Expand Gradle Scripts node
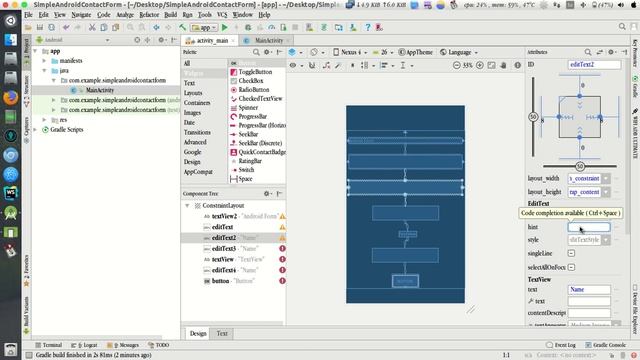This screenshot has height=360, width=640. (x=36, y=129)
